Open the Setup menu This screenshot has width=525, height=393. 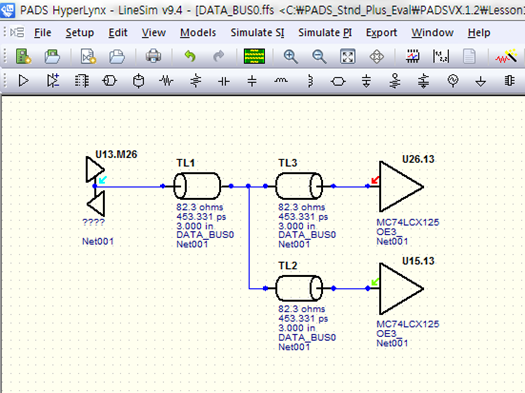[x=80, y=32]
